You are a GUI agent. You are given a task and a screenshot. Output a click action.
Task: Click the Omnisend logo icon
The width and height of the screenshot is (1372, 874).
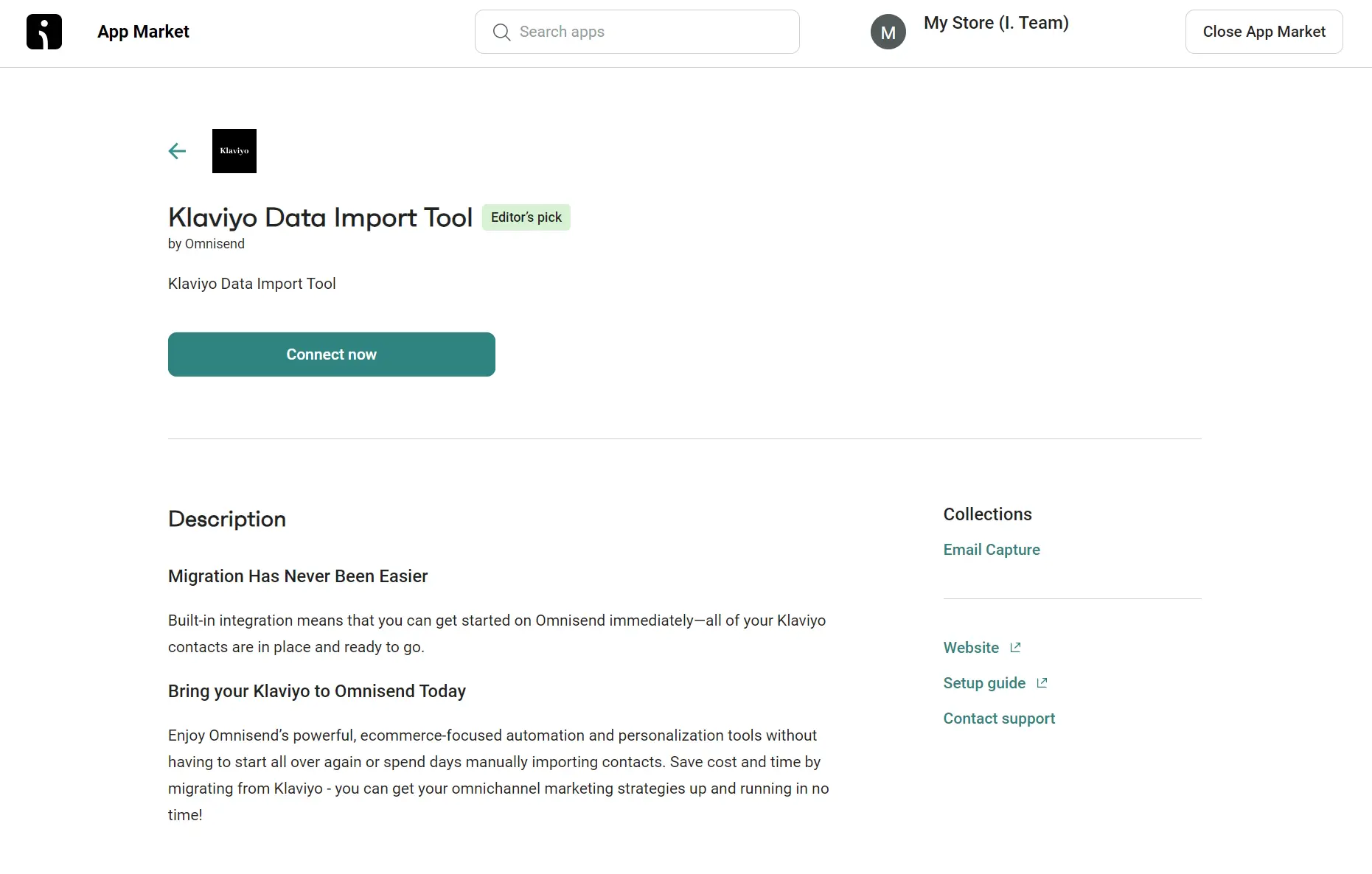click(x=44, y=32)
